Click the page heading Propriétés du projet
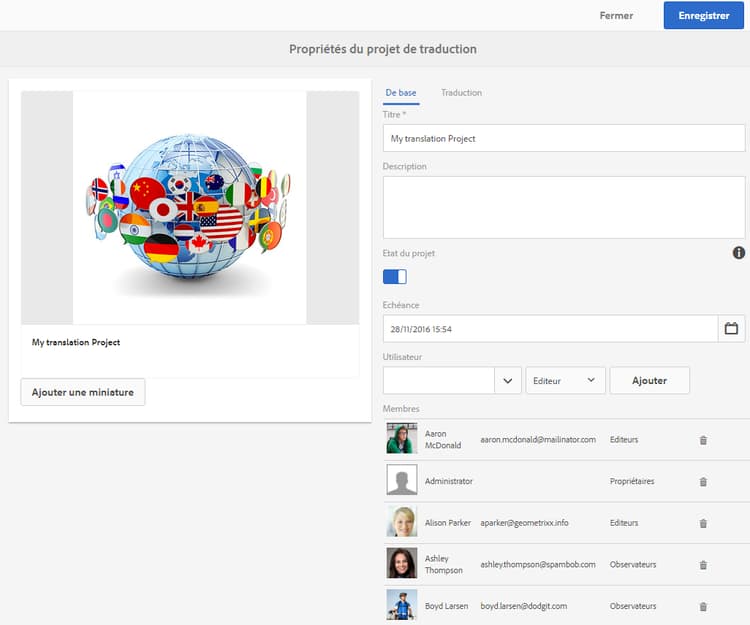The image size is (750, 625). tap(383, 49)
